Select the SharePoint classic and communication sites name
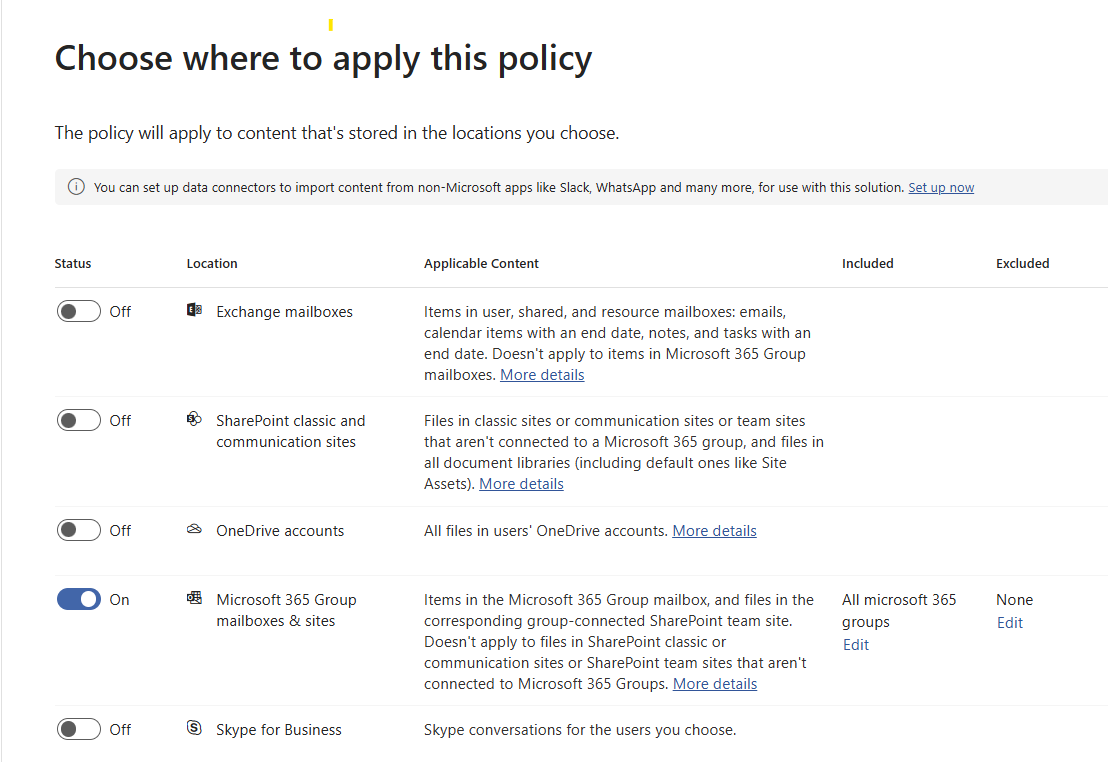Screen dimensions: 1108x762 pyautogui.click(x=290, y=431)
